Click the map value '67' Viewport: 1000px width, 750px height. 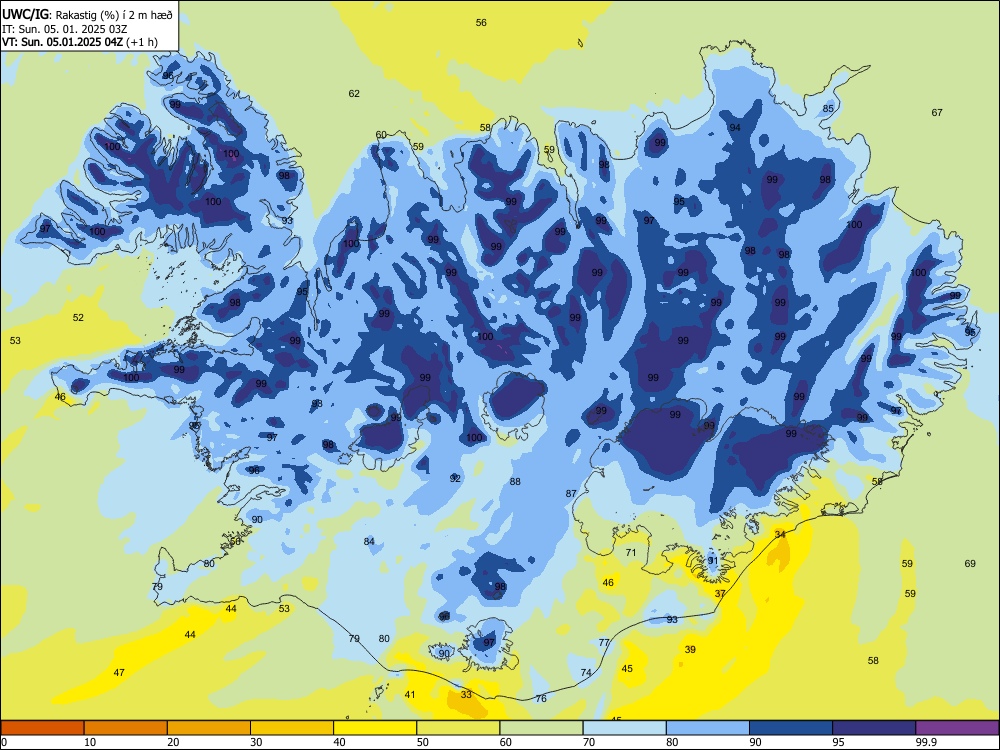click(x=937, y=112)
